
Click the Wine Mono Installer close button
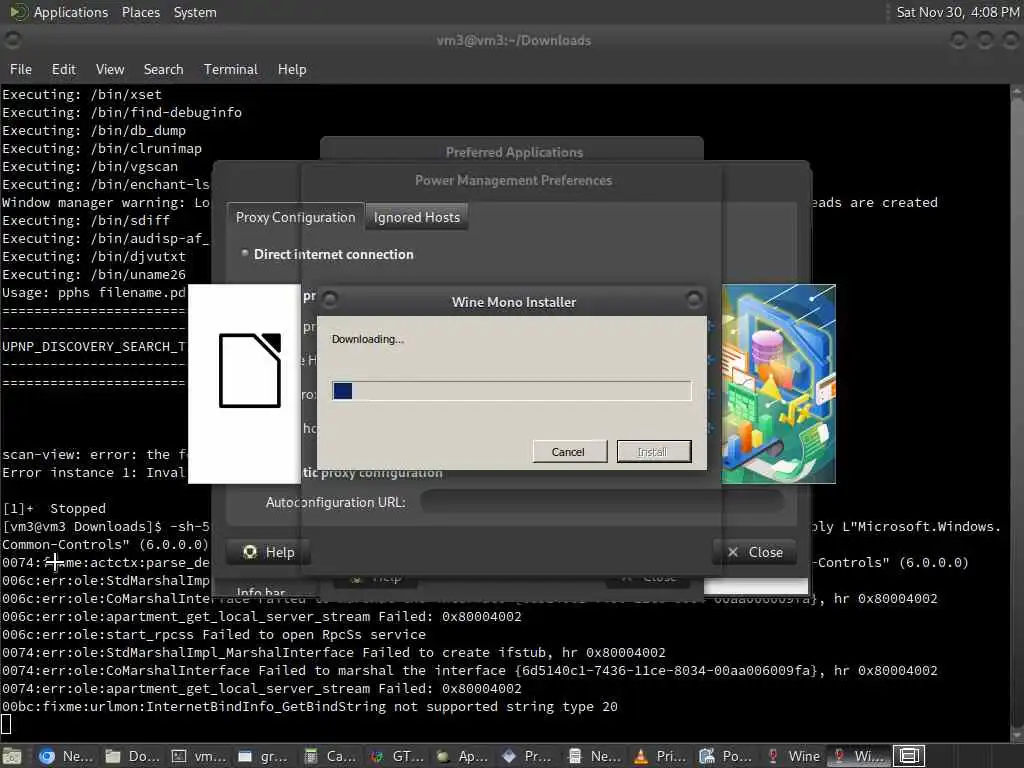[694, 300]
